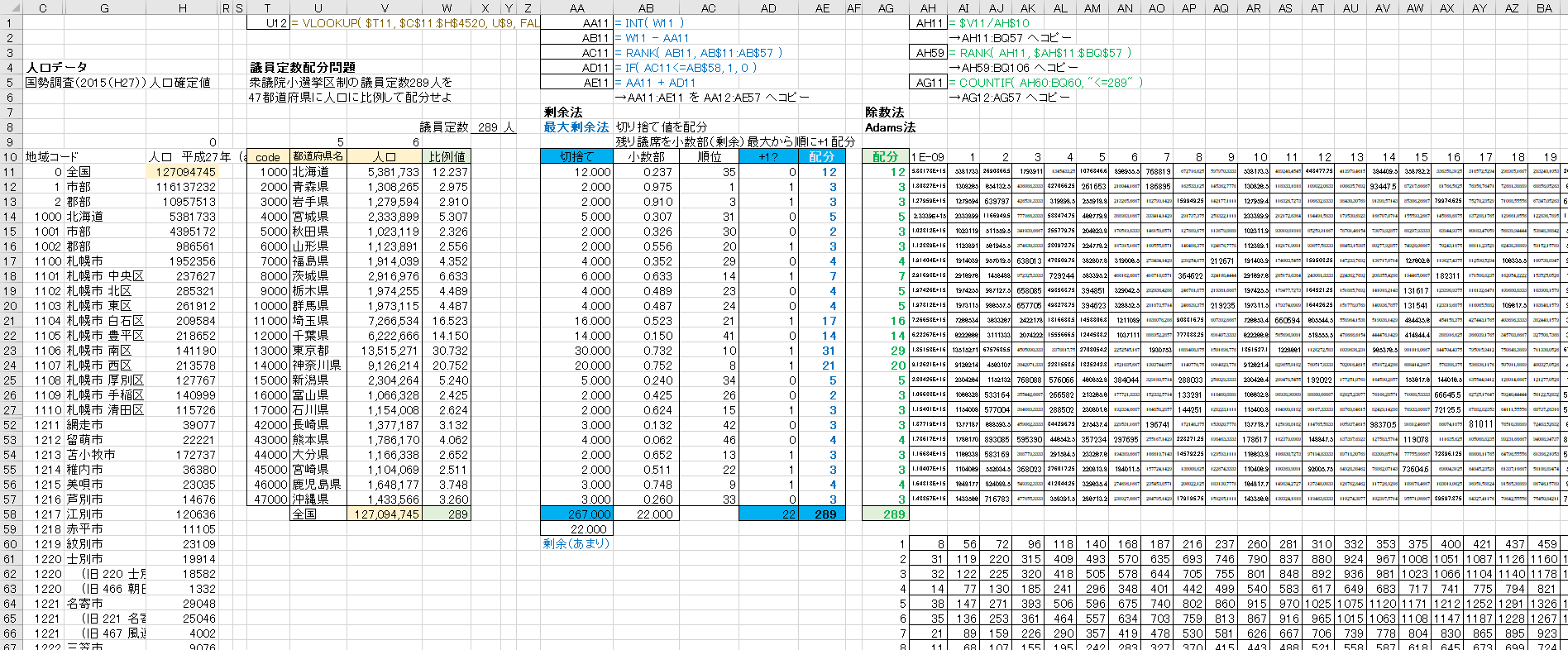Click the = W11 − AA11 formula text
The image size is (1568, 650).
click(652, 38)
